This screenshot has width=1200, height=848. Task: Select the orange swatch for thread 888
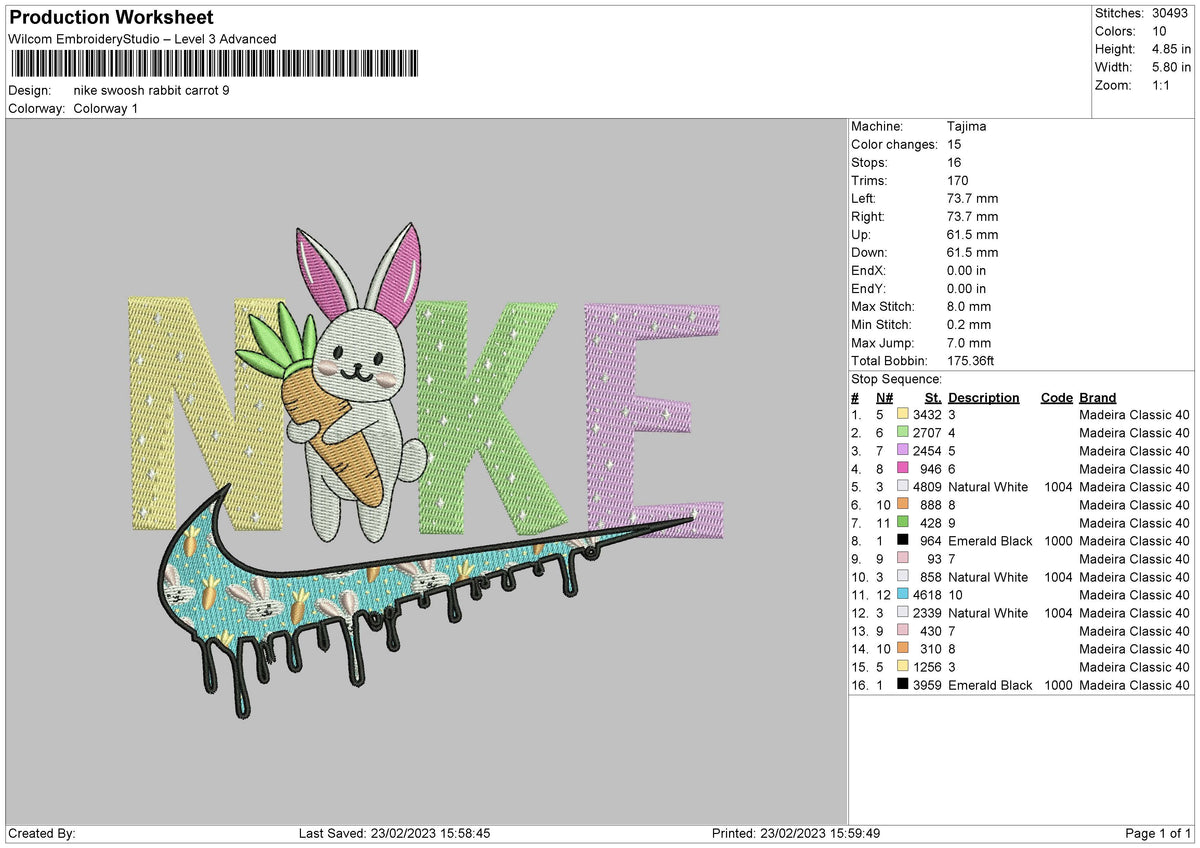(x=902, y=505)
